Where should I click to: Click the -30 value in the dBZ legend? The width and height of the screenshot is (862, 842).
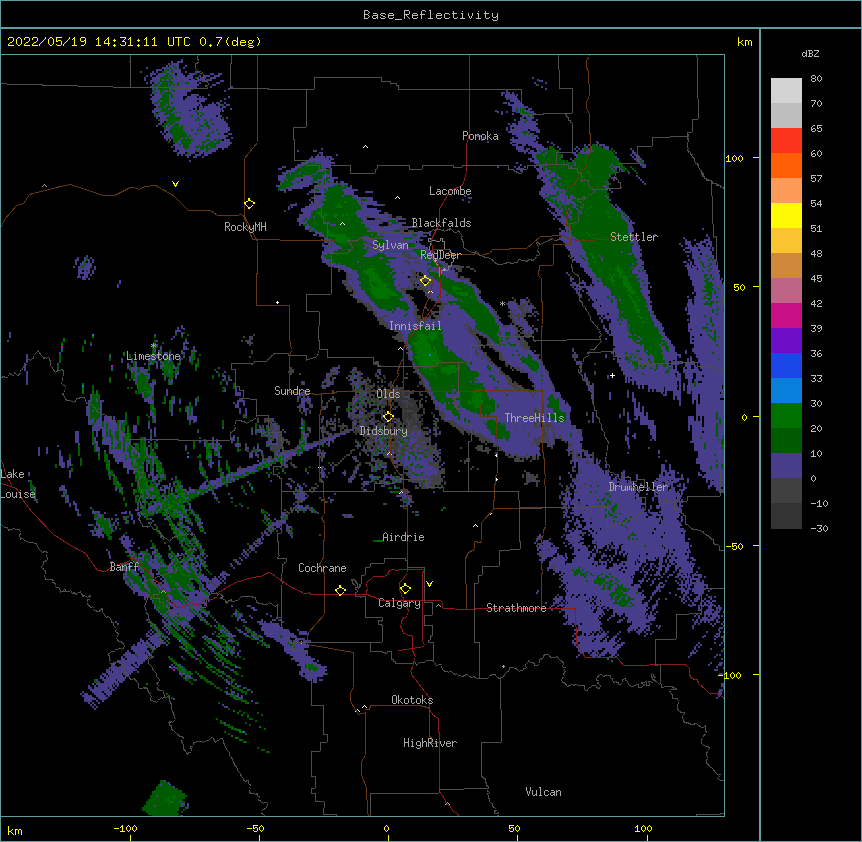pos(819,528)
